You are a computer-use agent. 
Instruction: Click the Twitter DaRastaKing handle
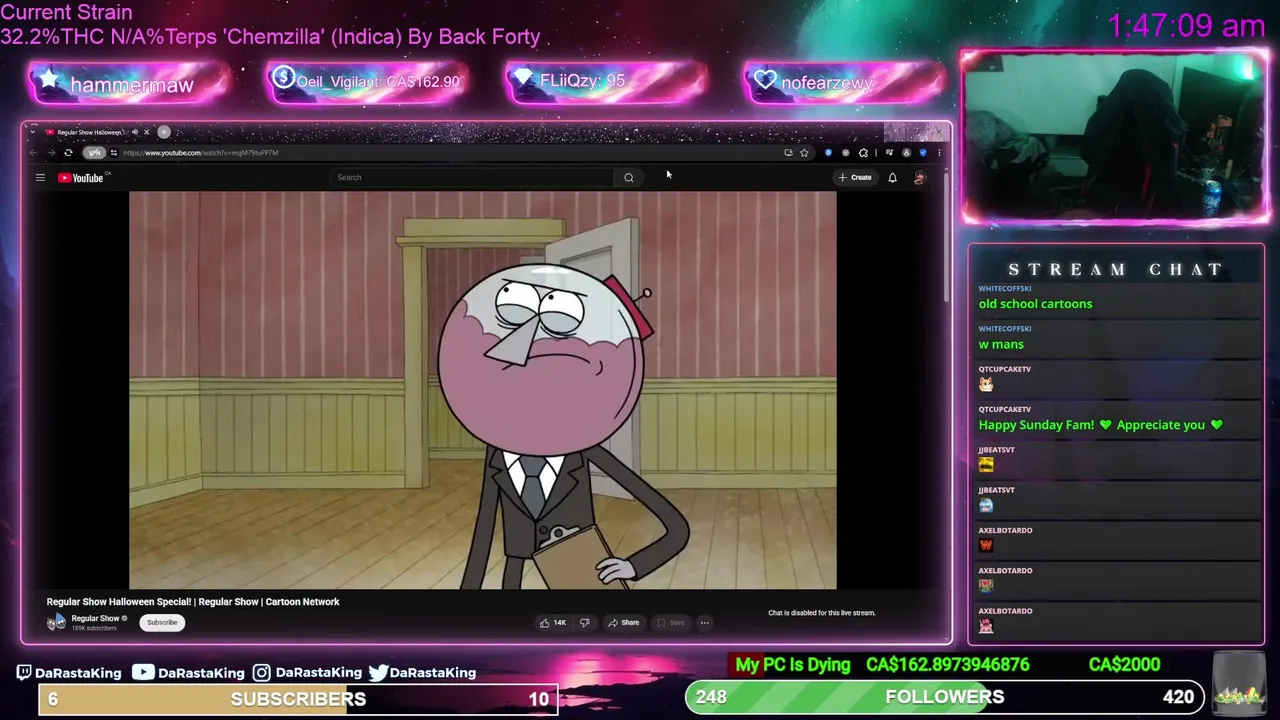[422, 673]
